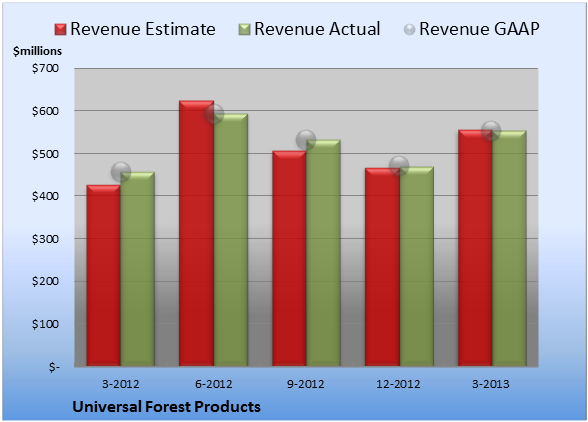The height and width of the screenshot is (422, 588).
Task: Click the 3-2012 quarter label
Action: tap(120, 384)
